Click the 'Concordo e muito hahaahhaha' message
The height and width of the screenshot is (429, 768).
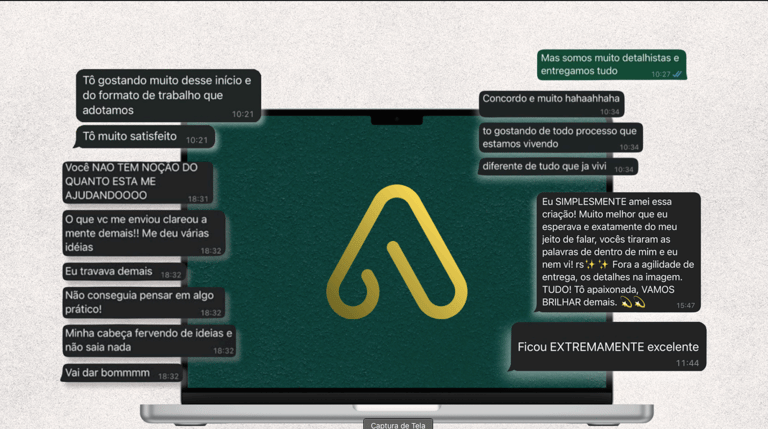[x=552, y=104]
